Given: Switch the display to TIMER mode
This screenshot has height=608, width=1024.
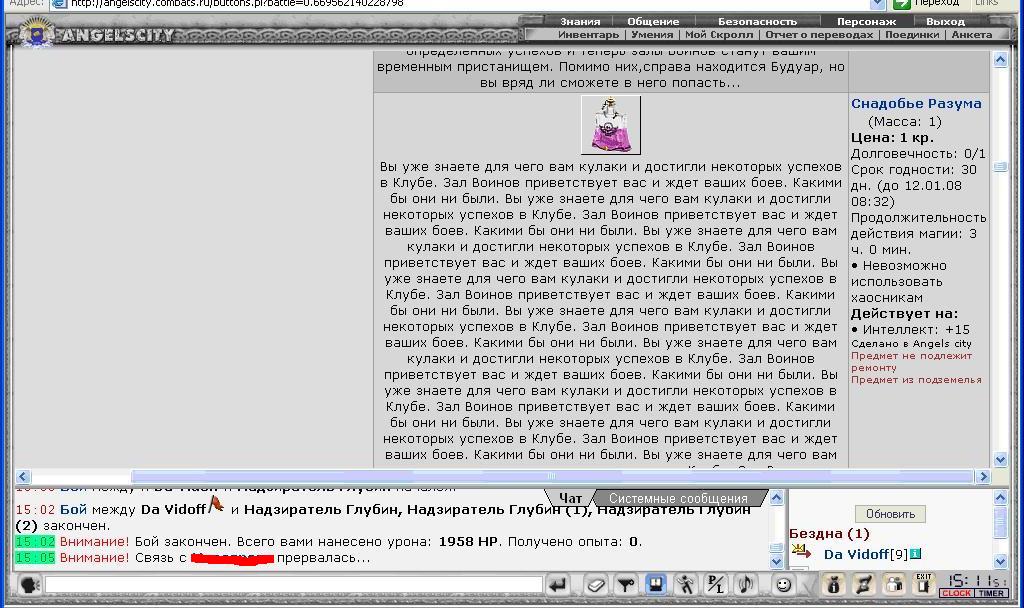Looking at the screenshot, I should 991,593.
